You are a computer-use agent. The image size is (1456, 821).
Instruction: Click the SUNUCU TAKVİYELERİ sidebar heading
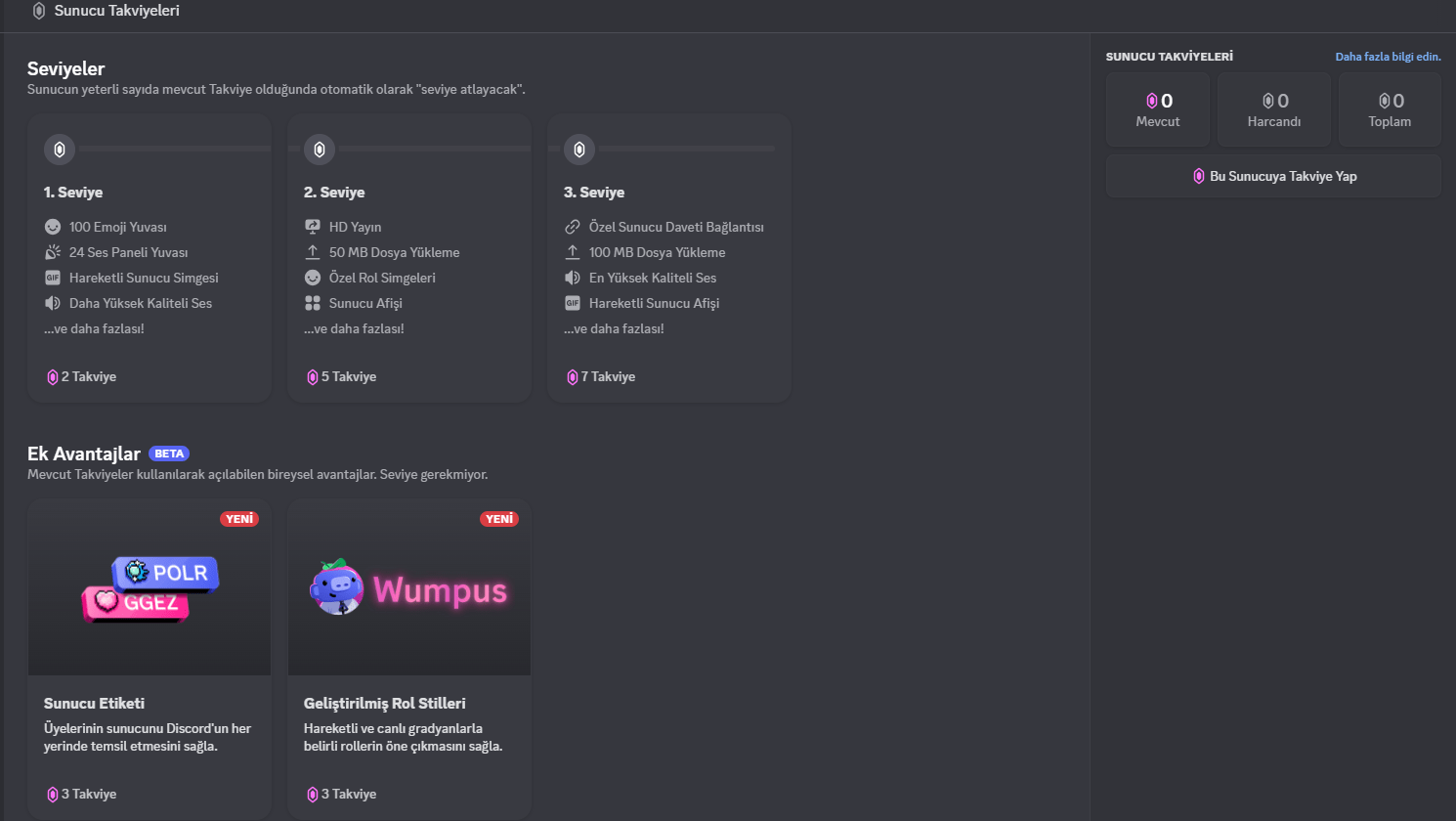click(1170, 57)
